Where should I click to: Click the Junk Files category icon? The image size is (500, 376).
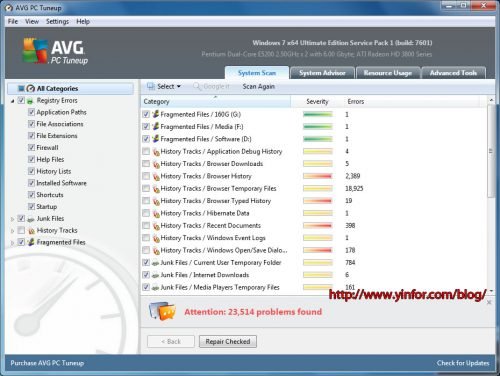[31, 219]
